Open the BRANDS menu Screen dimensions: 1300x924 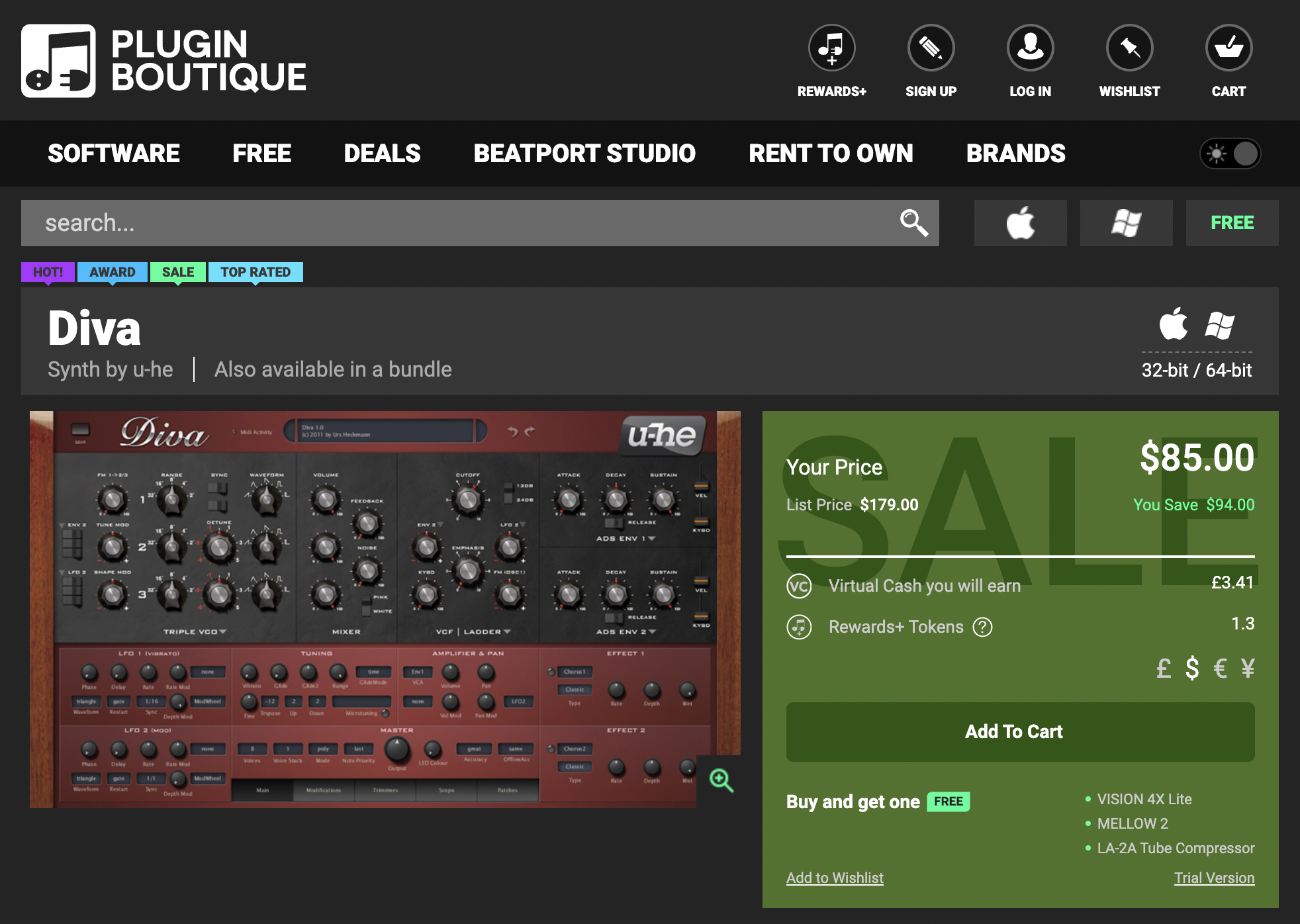pyautogui.click(x=1016, y=154)
